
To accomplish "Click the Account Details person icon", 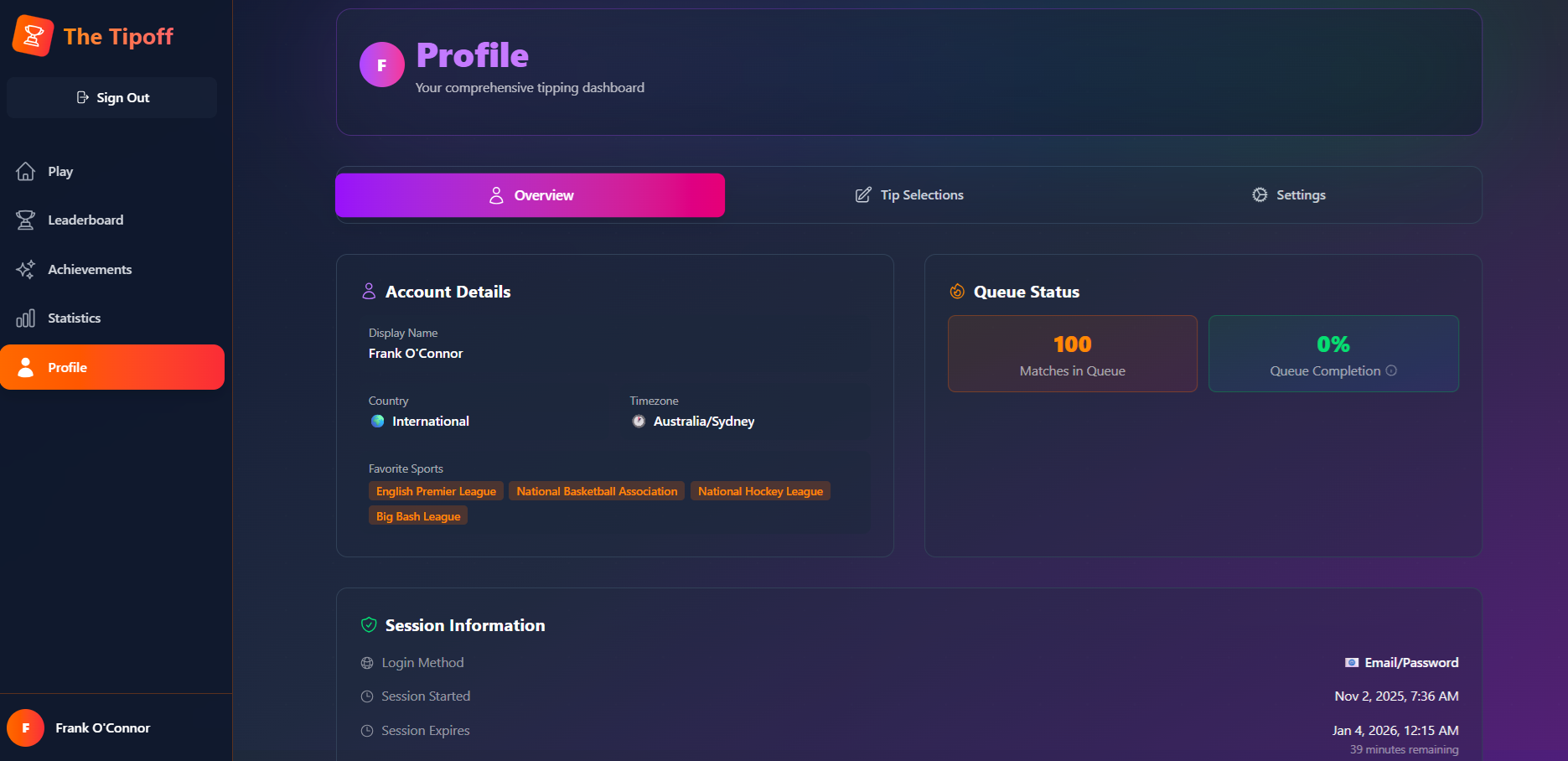I will pos(369,292).
